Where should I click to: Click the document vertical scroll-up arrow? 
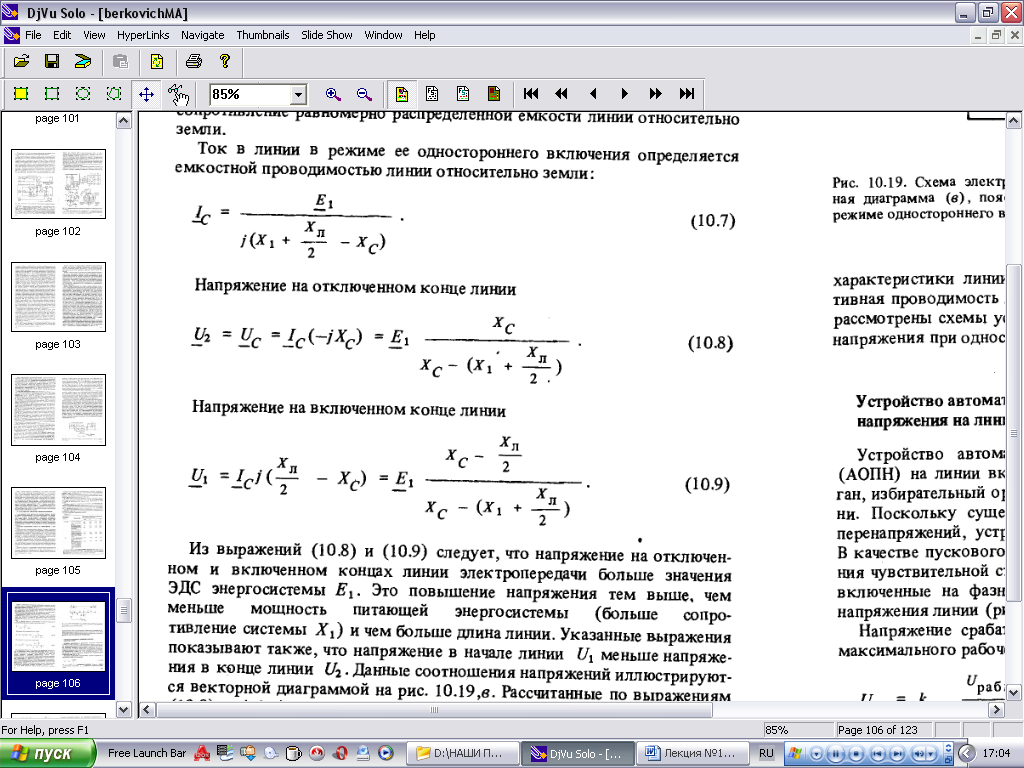click(x=1013, y=121)
